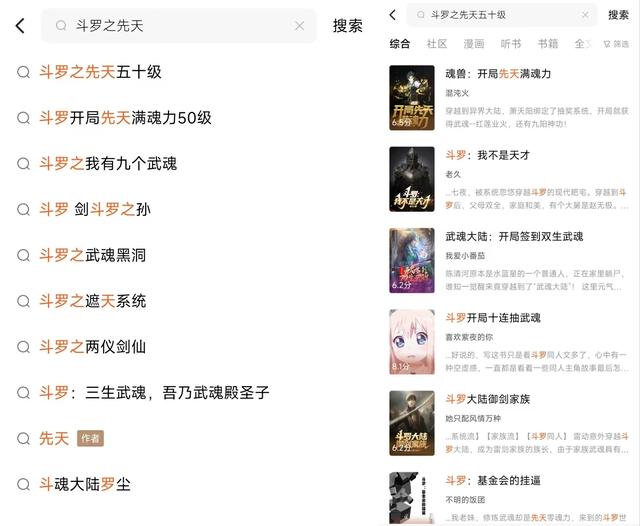Tap the anime girl cover for 斗罗开局十连抽武魂
The height and width of the screenshot is (526, 640).
(x=412, y=342)
